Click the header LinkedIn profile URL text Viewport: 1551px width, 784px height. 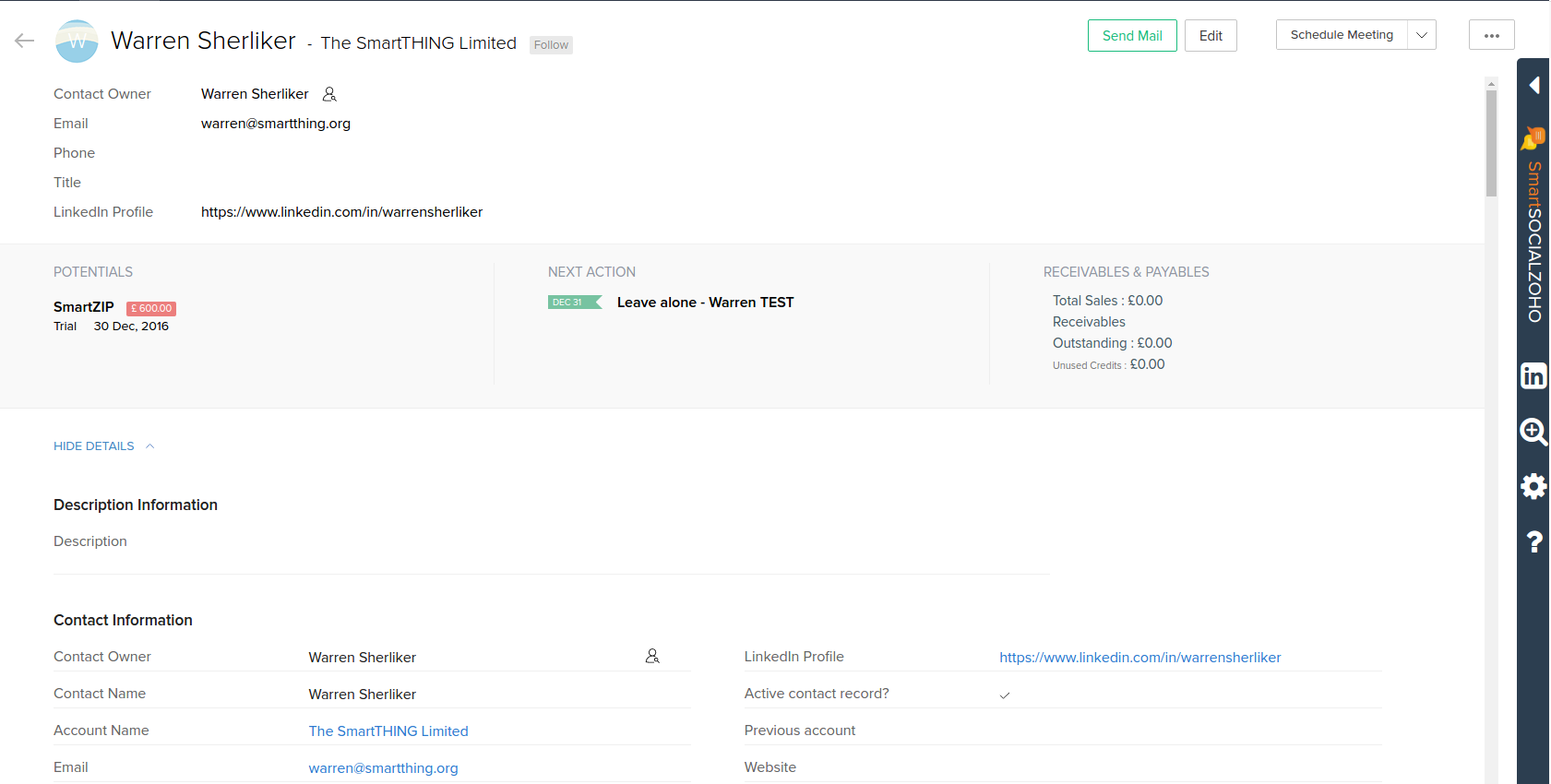(342, 212)
